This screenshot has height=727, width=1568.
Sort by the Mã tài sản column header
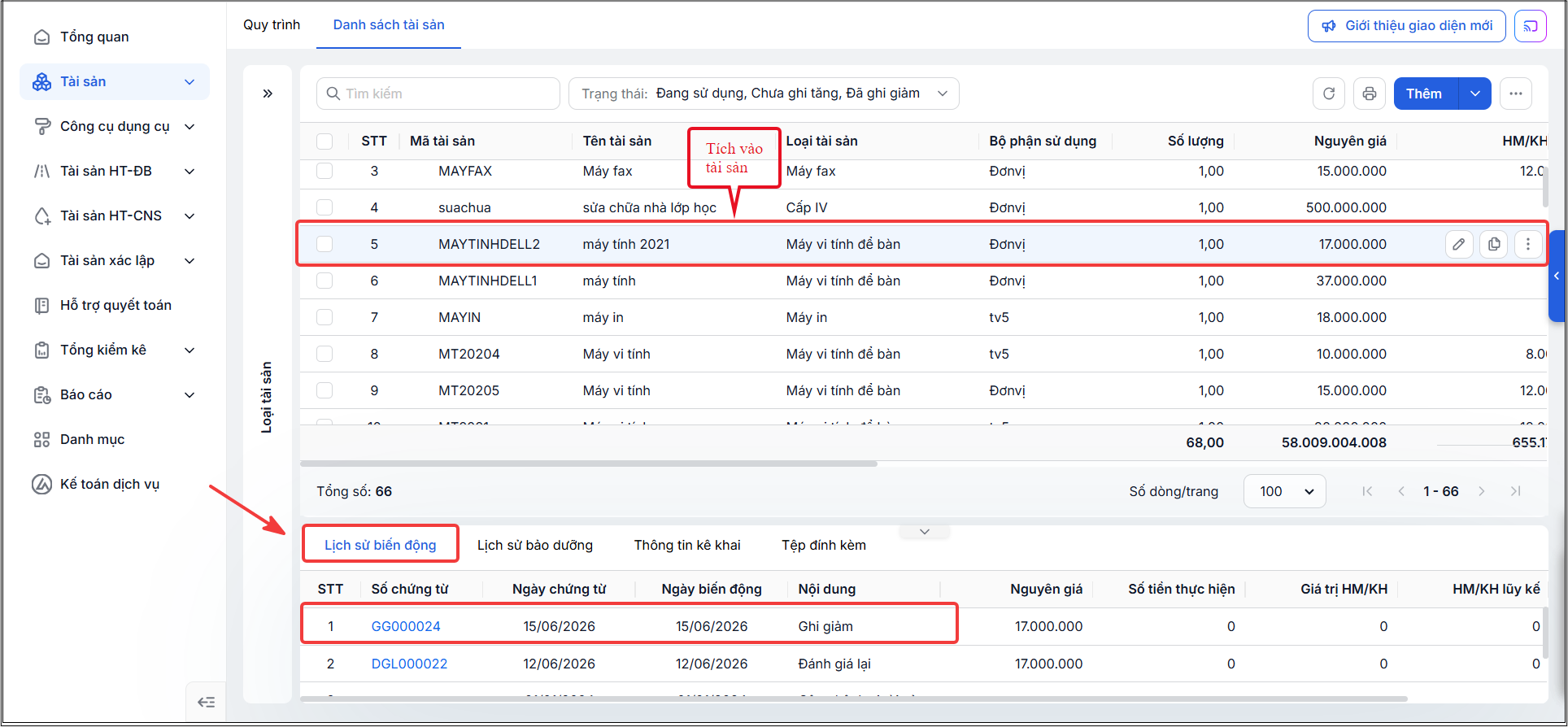click(442, 141)
